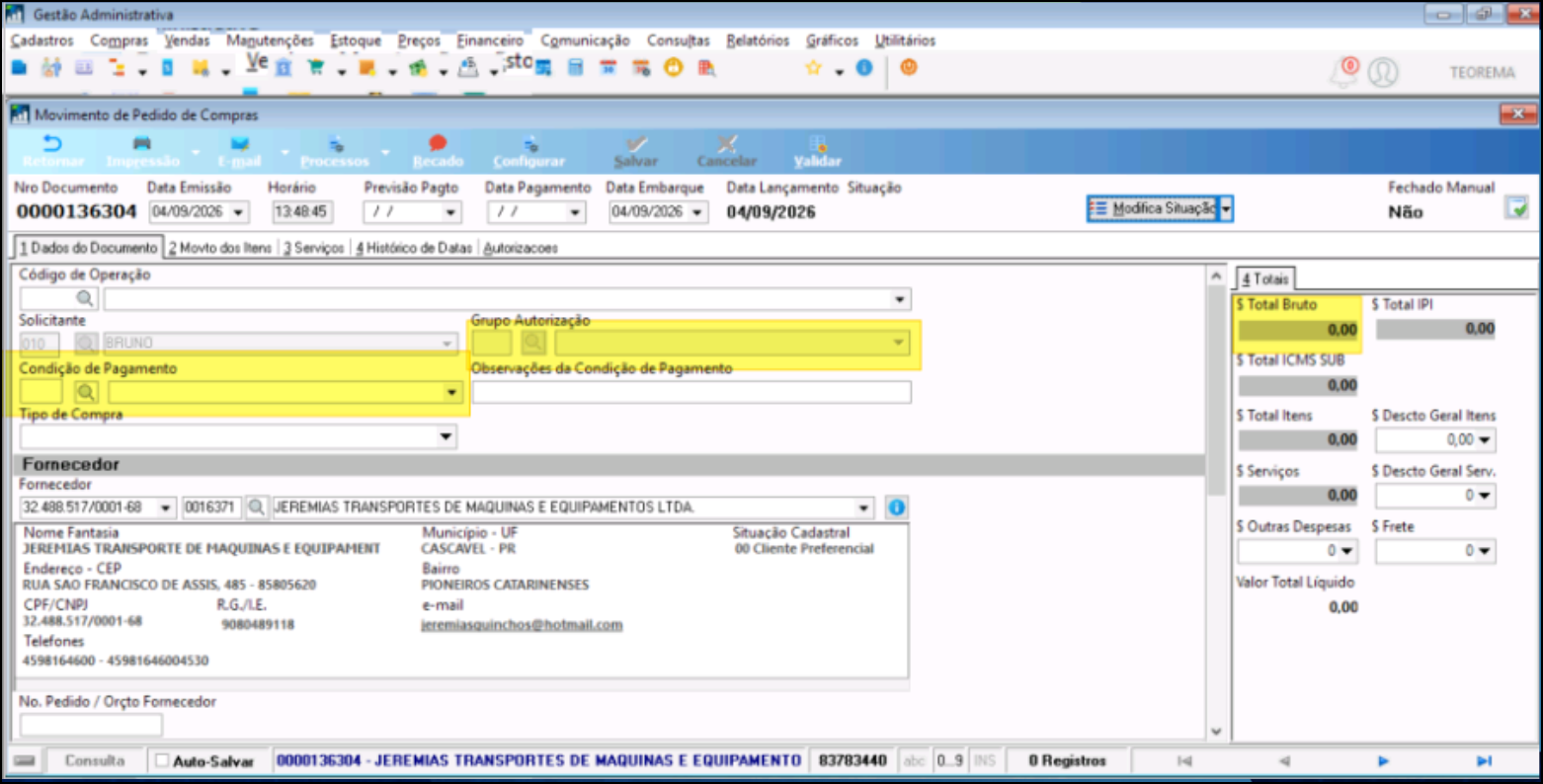The width and height of the screenshot is (1543, 784).
Task: Click the green shopping cart toolbar icon
Action: pos(315,68)
